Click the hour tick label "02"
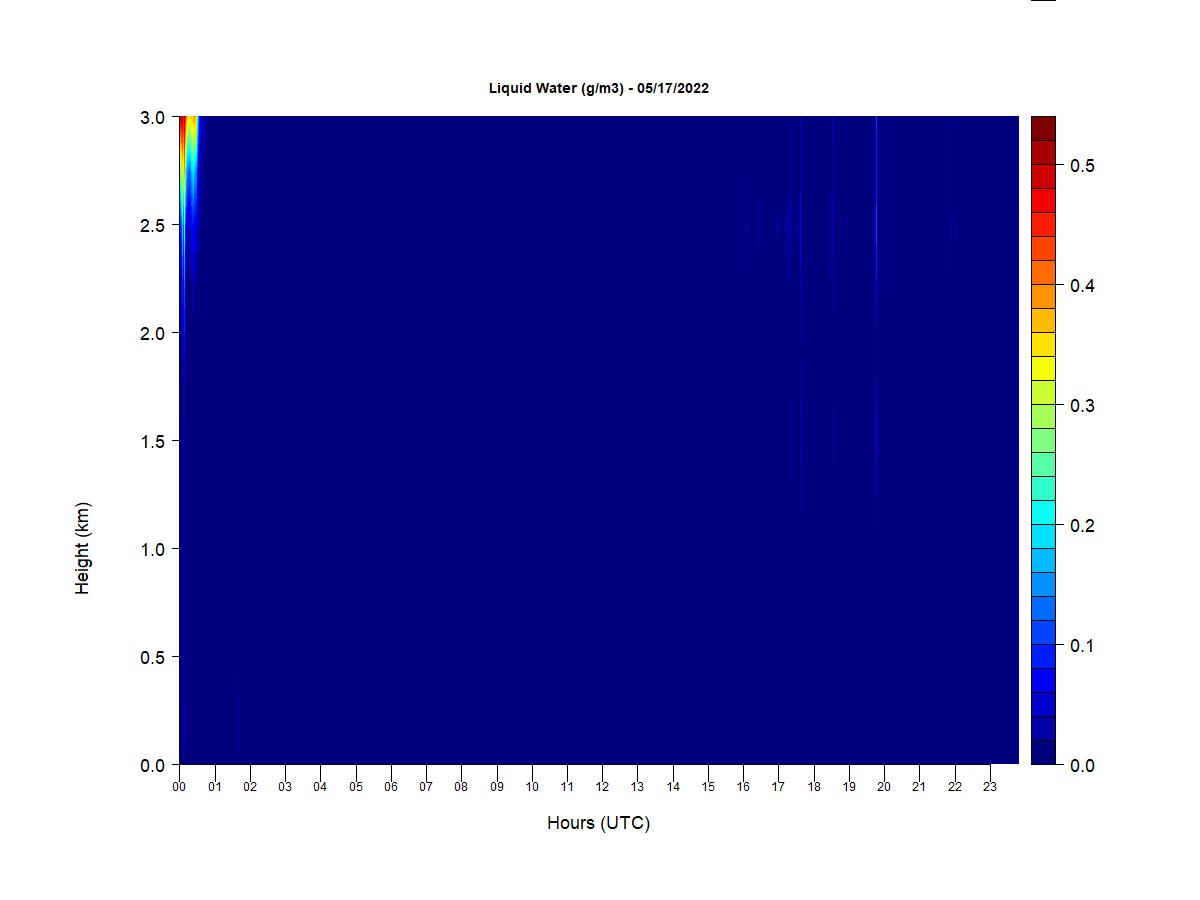This screenshot has width=1200, height=900. tap(250, 787)
